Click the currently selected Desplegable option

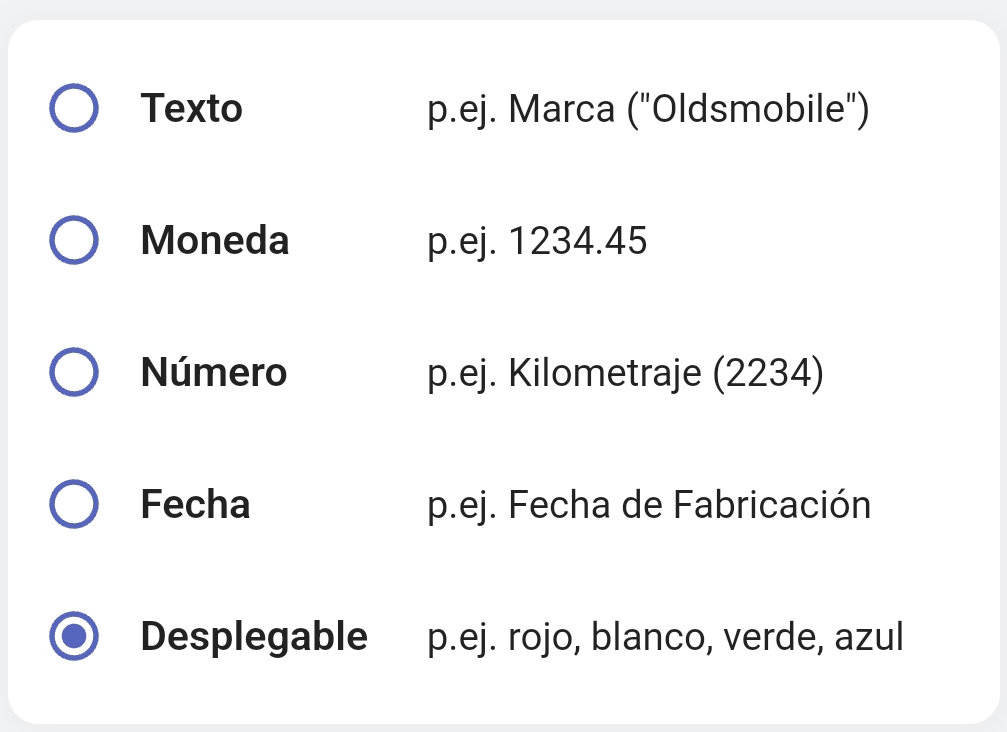[x=74, y=636]
